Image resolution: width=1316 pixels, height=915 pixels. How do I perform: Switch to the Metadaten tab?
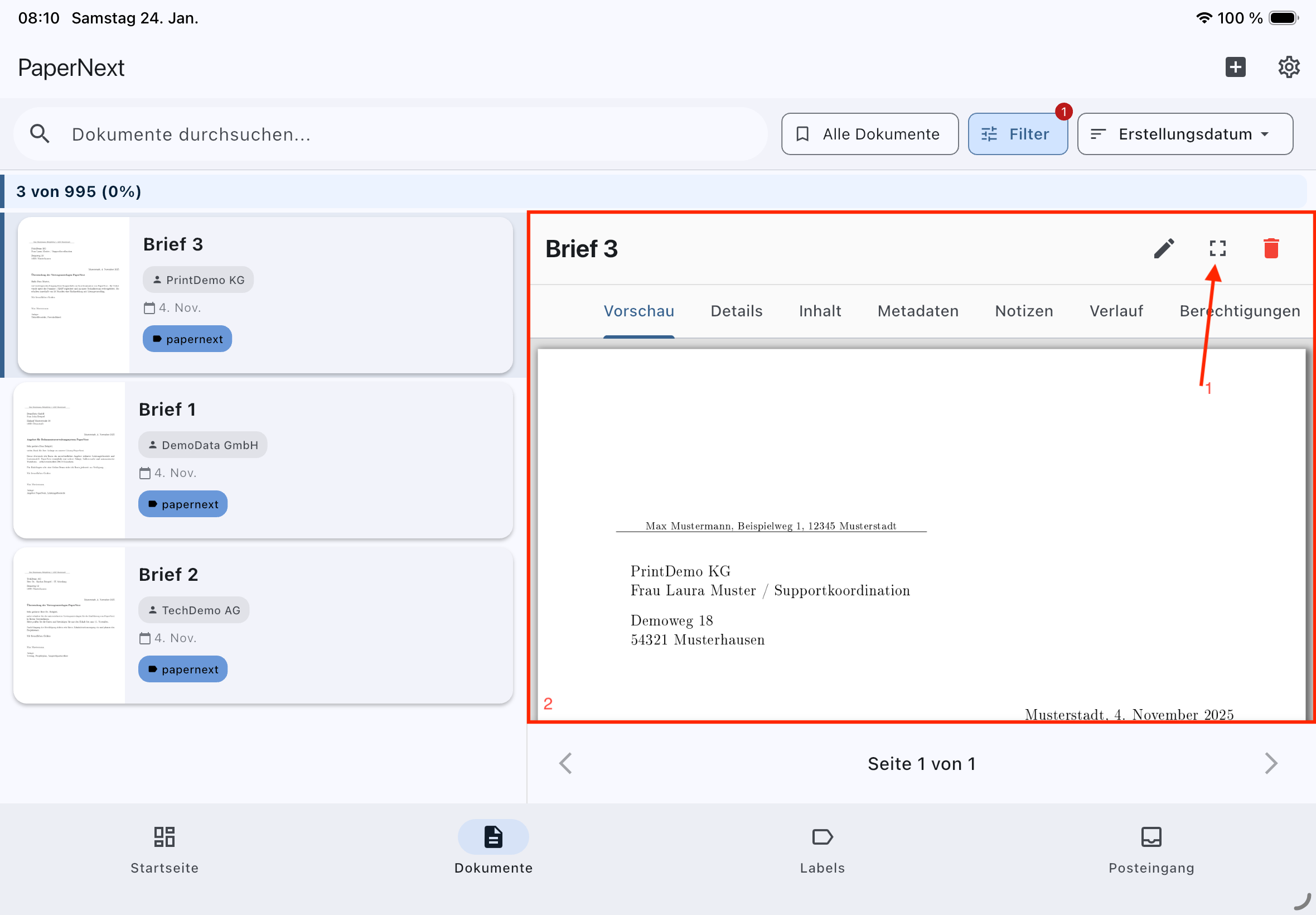coord(918,311)
